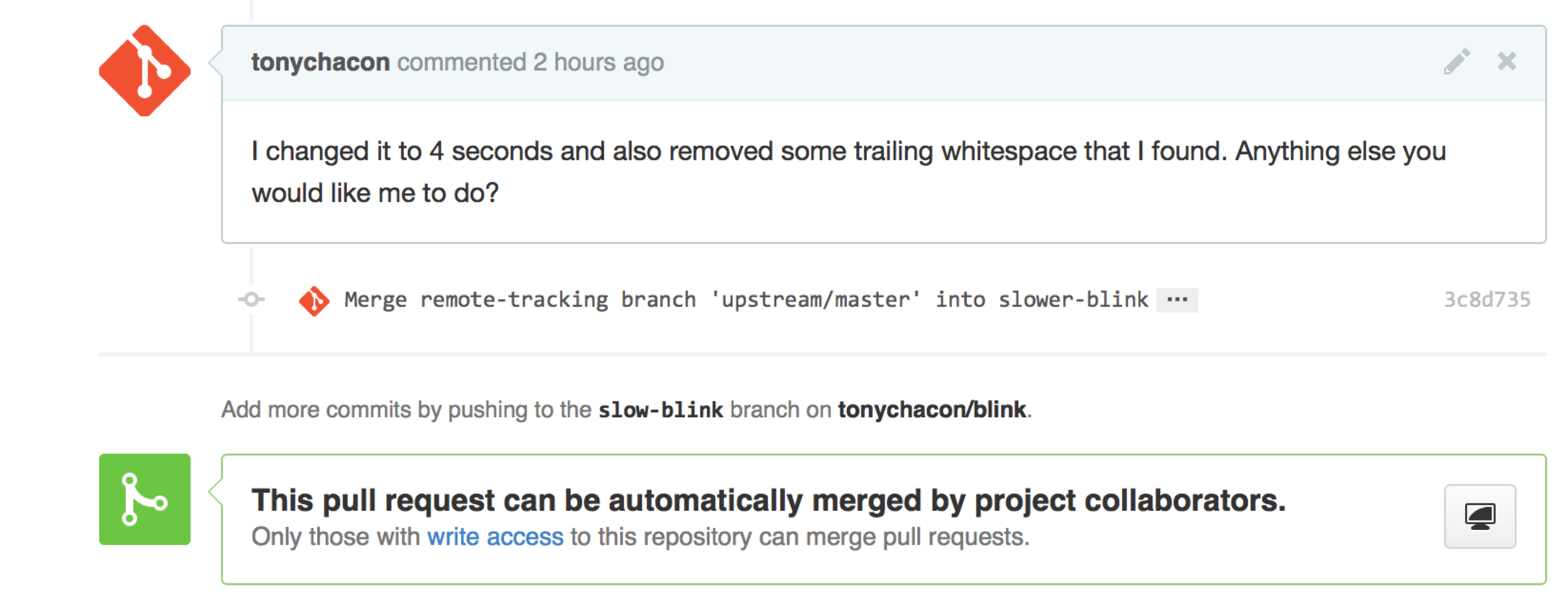This screenshot has height=608, width=1568.
Task: Click the slow-blink branch name
Action: tap(660, 410)
